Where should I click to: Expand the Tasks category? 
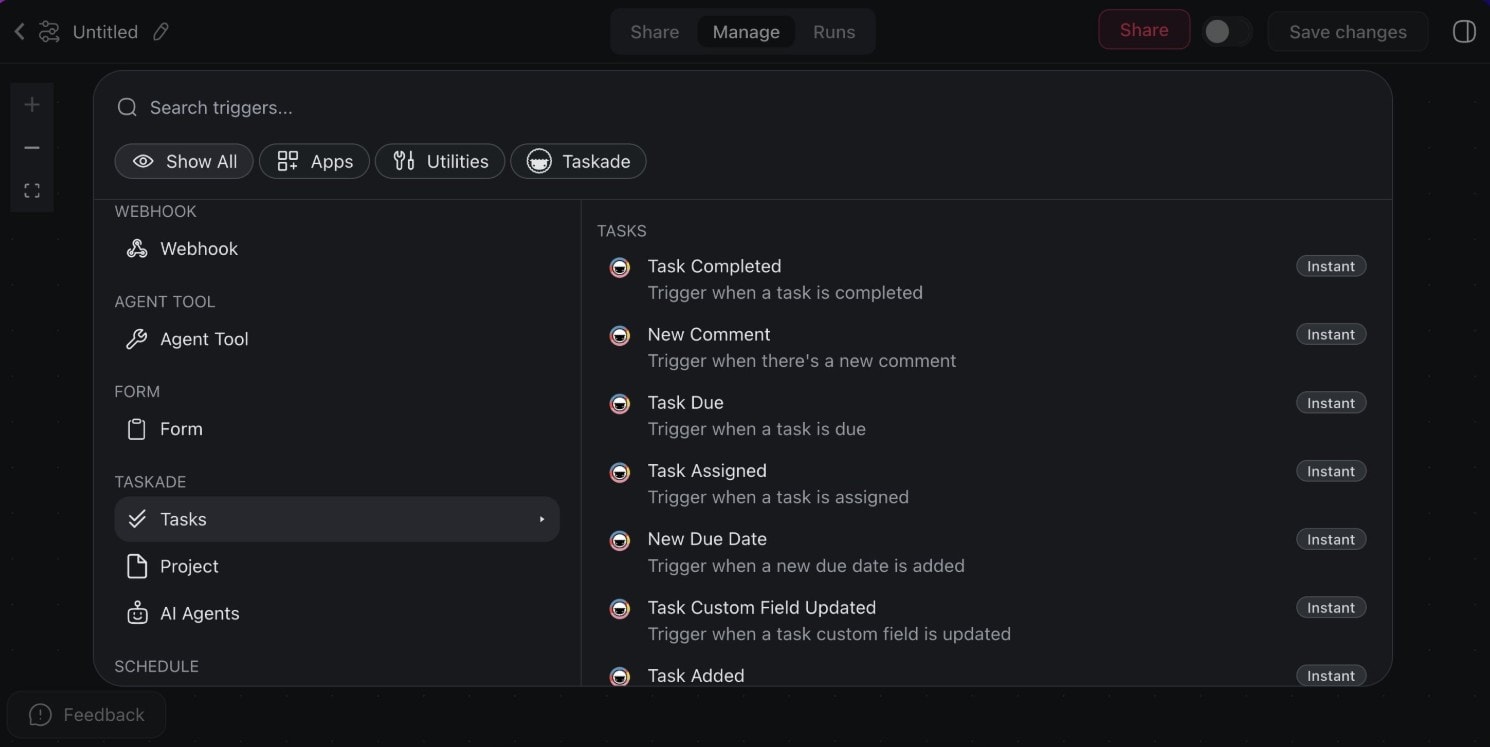point(336,519)
